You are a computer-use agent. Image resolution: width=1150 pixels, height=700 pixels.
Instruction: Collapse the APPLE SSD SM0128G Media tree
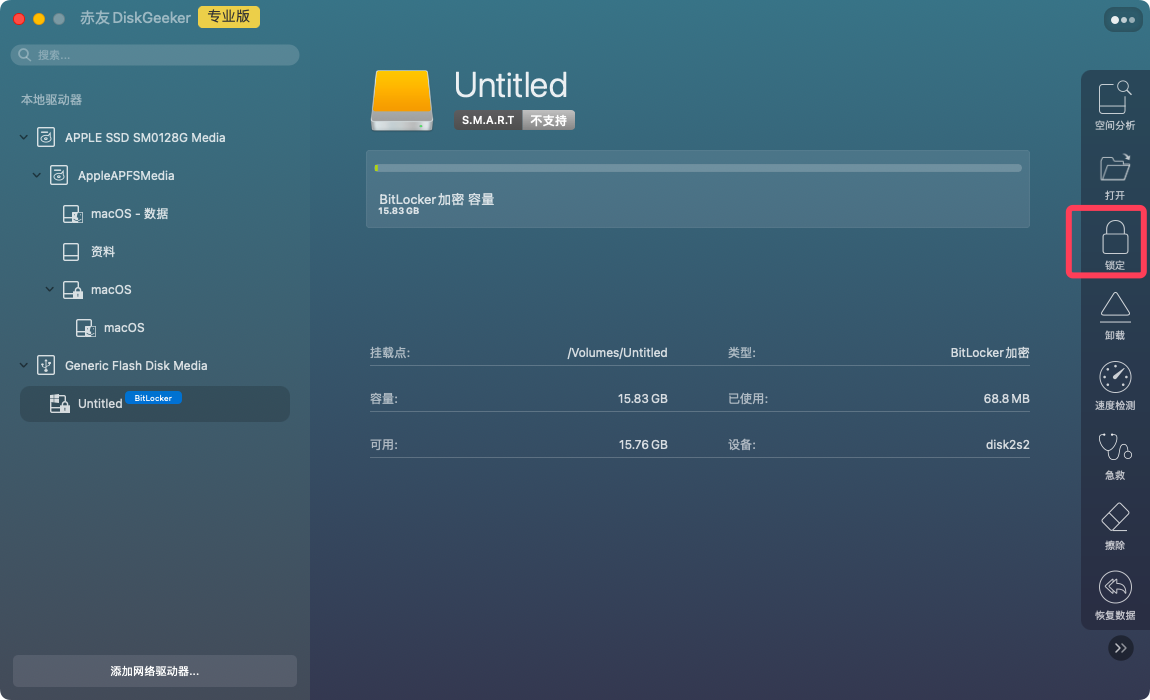pyautogui.click(x=23, y=137)
